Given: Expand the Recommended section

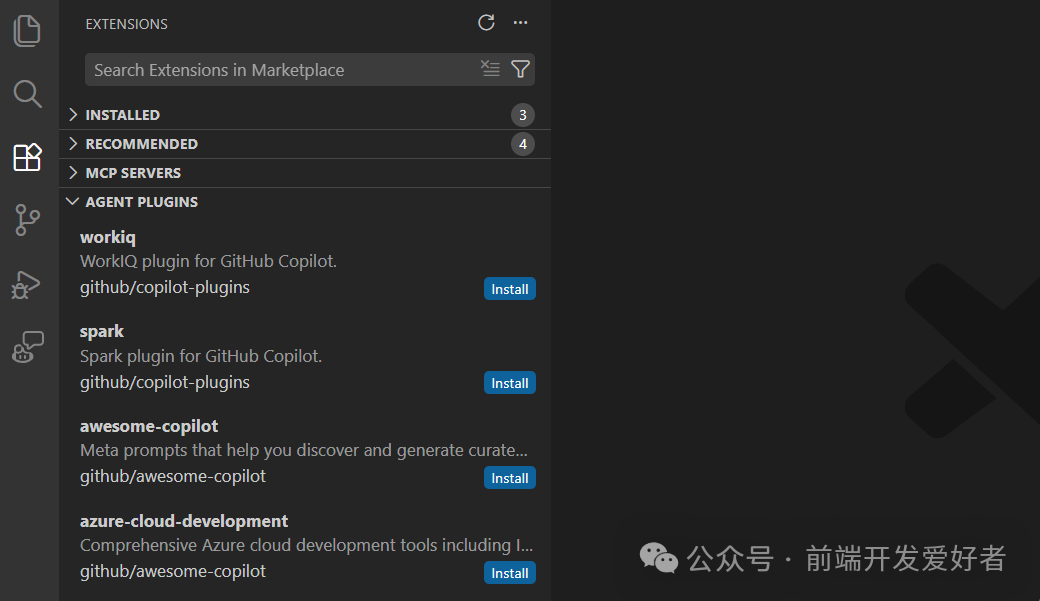Looking at the screenshot, I should [141, 144].
